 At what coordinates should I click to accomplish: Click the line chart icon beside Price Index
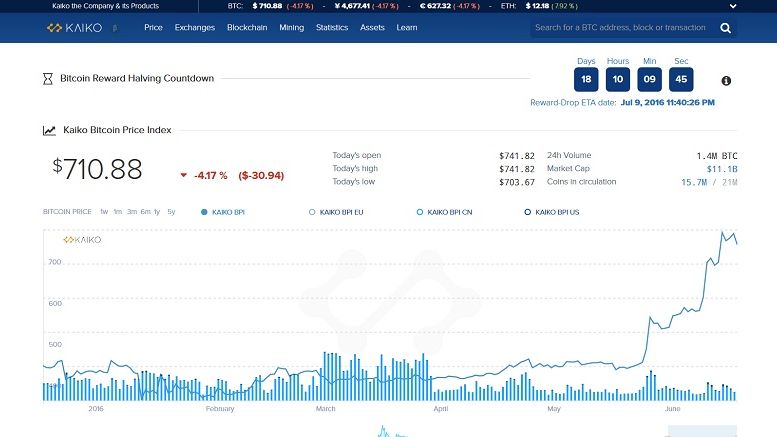pos(49,130)
